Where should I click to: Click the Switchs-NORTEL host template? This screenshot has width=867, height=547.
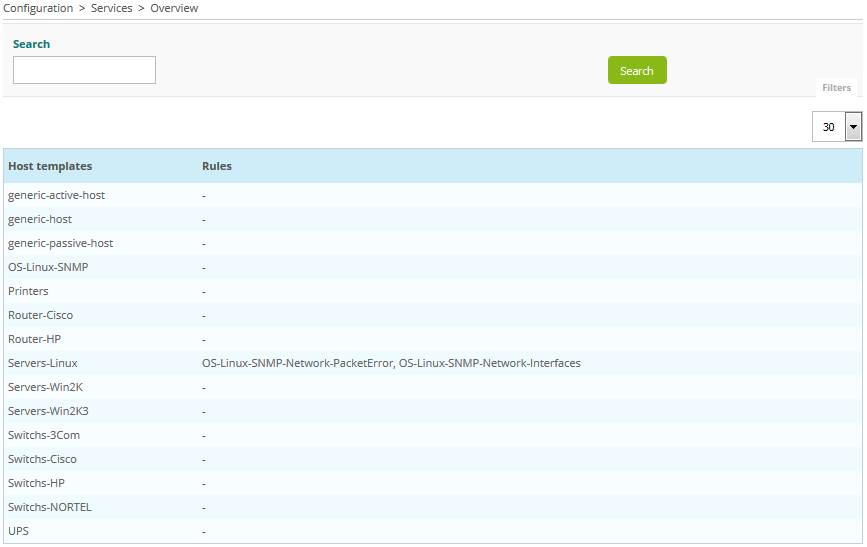(x=49, y=507)
